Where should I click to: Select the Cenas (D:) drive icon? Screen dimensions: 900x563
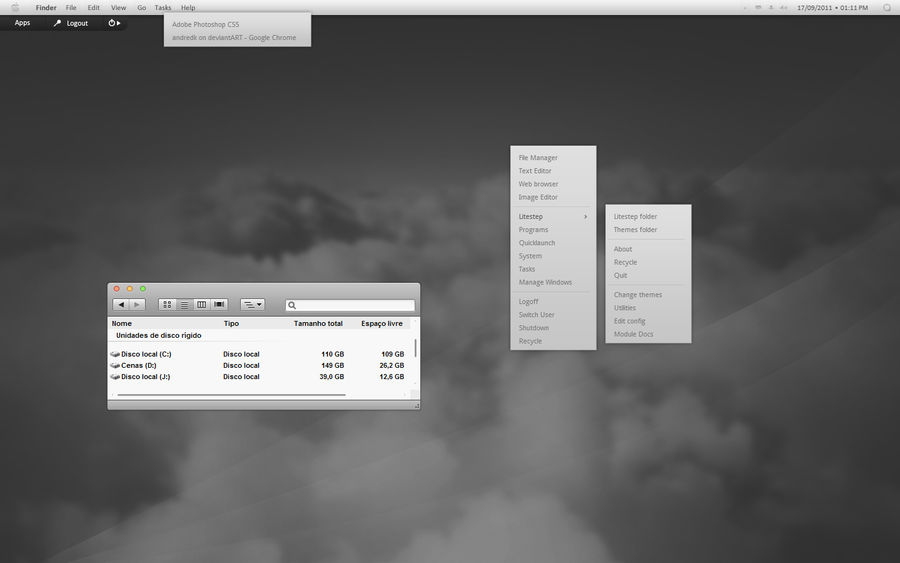pyautogui.click(x=115, y=366)
